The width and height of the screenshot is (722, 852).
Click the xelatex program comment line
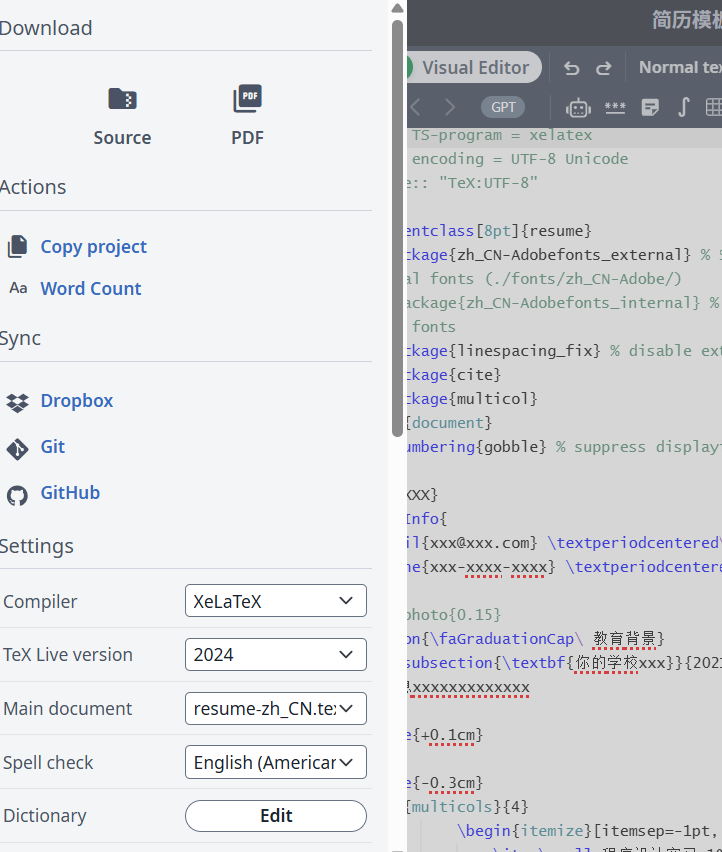pyautogui.click(x=500, y=135)
